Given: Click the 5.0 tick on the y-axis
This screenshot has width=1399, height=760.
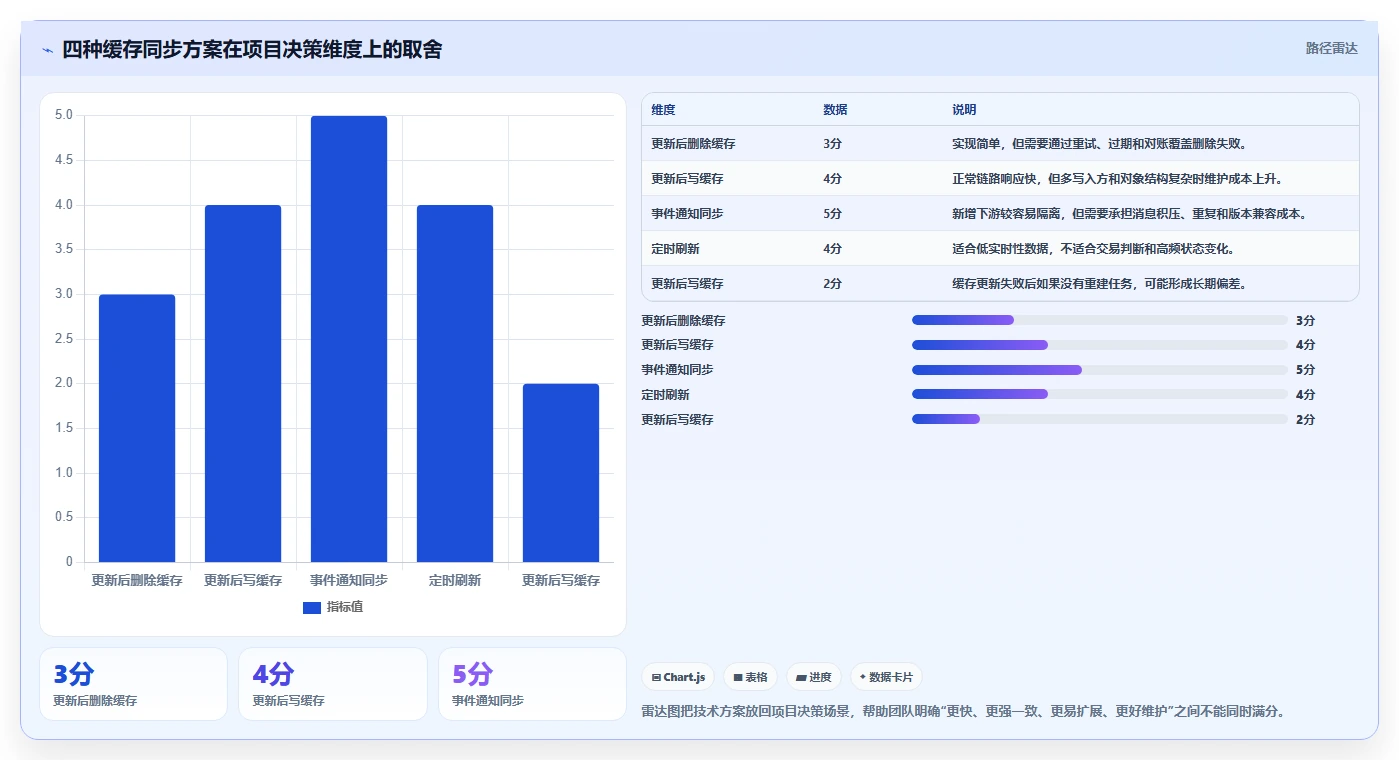Looking at the screenshot, I should 64,115.
